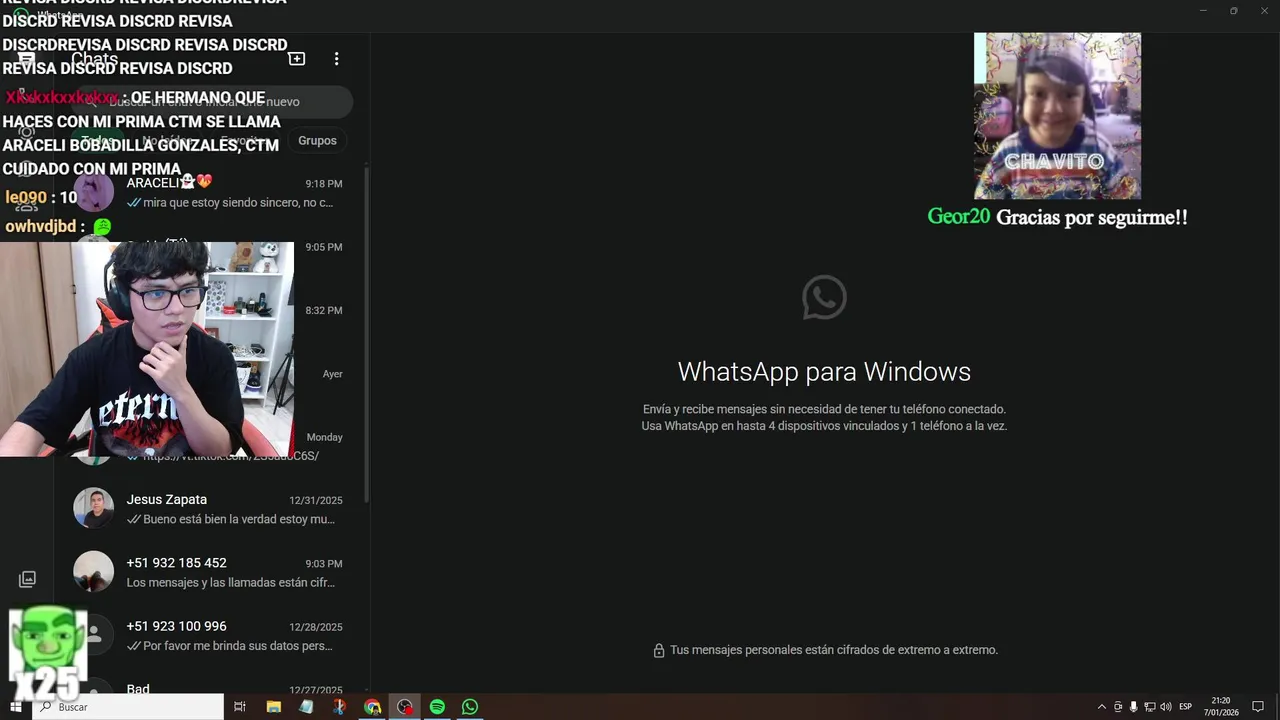Click the taskbar Buscar search box

click(130, 707)
